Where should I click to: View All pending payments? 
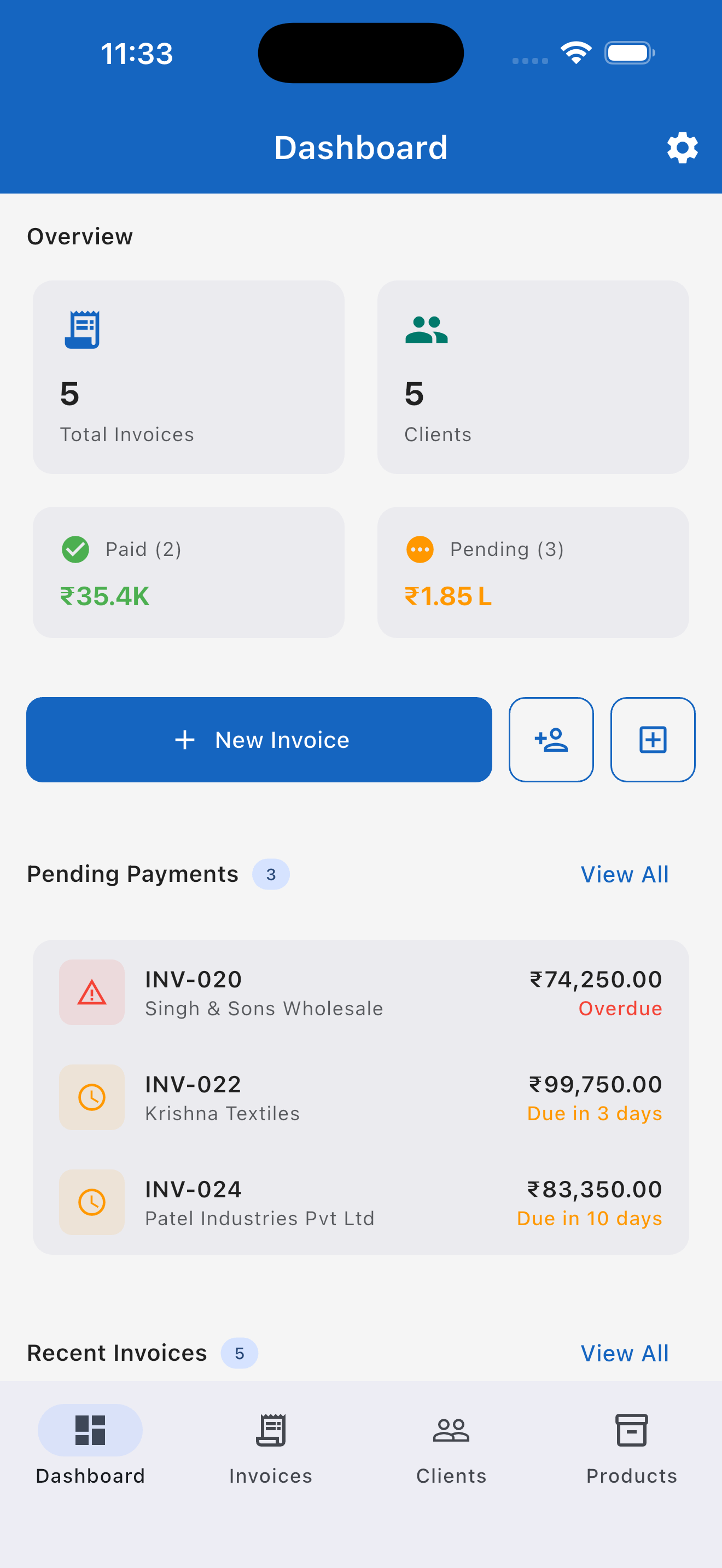click(625, 874)
